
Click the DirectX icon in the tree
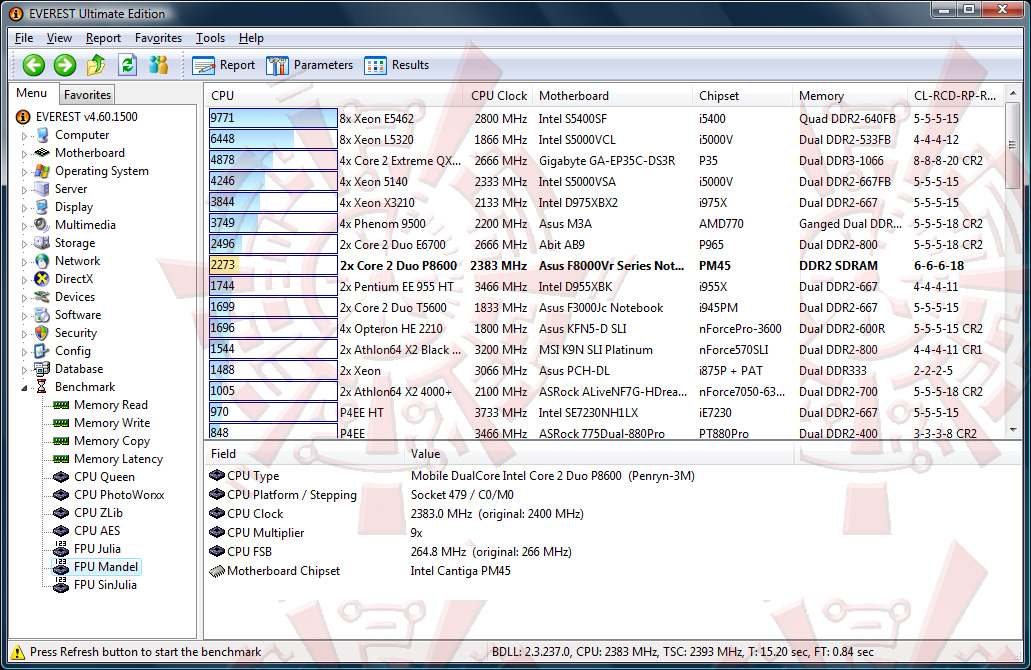point(43,279)
